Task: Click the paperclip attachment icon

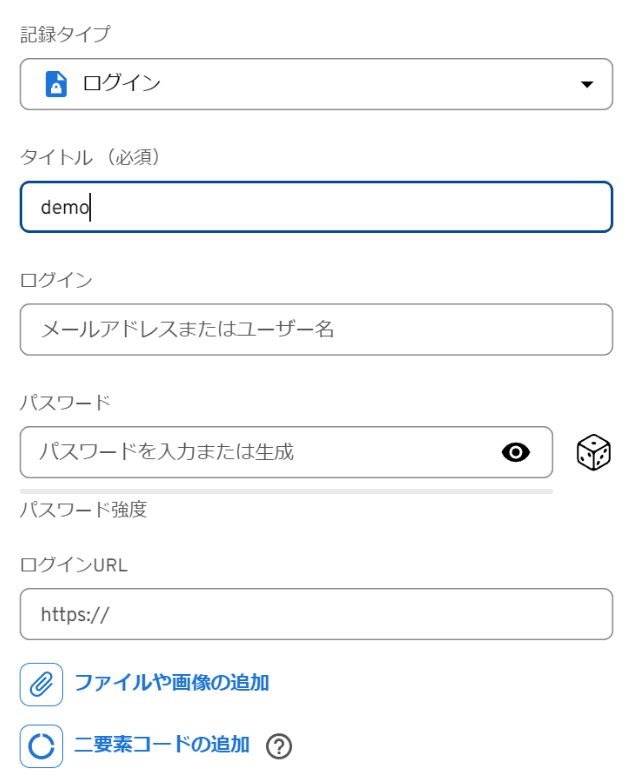Action: tap(41, 684)
